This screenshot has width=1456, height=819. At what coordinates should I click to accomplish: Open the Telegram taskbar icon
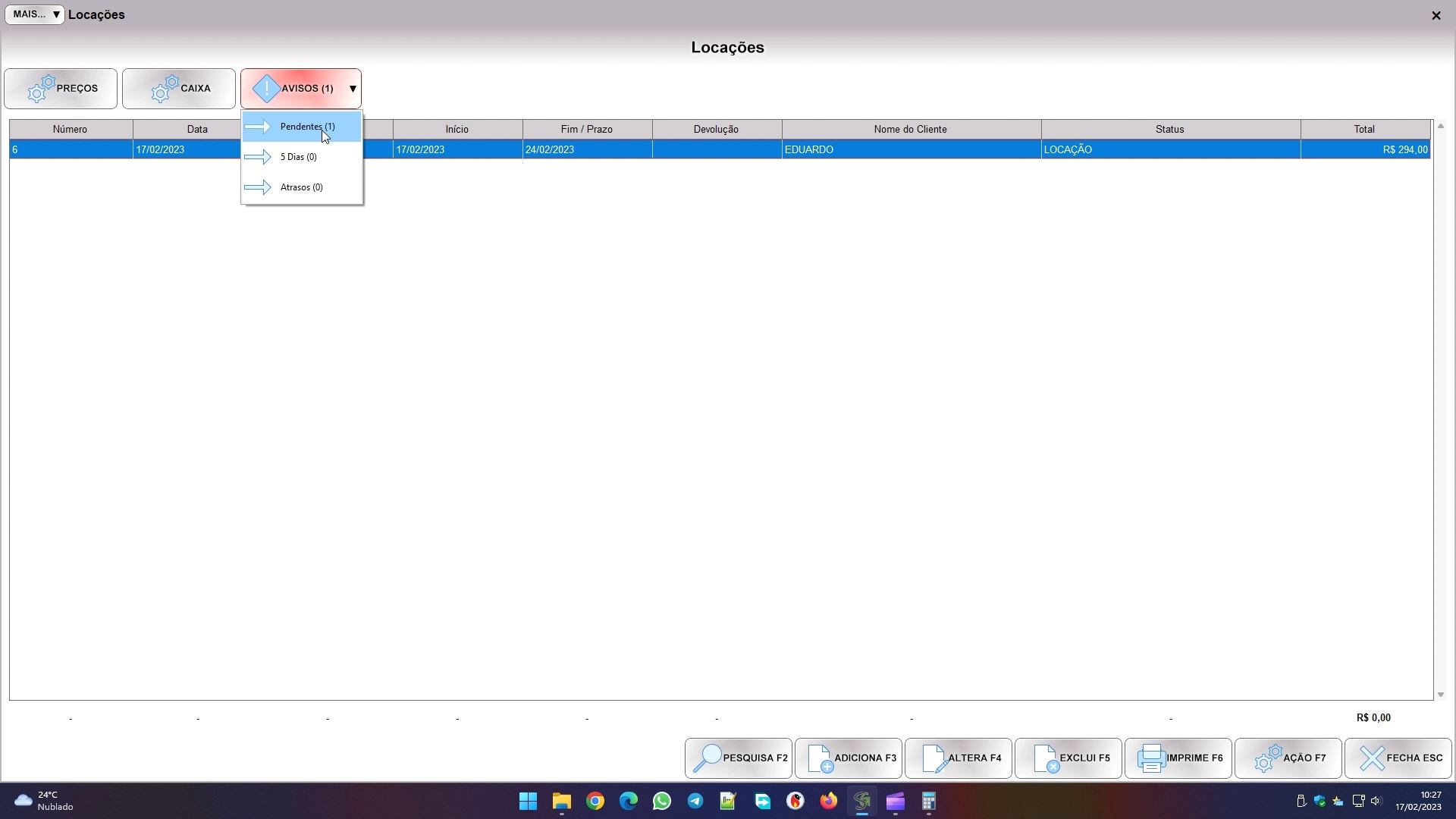click(x=695, y=802)
